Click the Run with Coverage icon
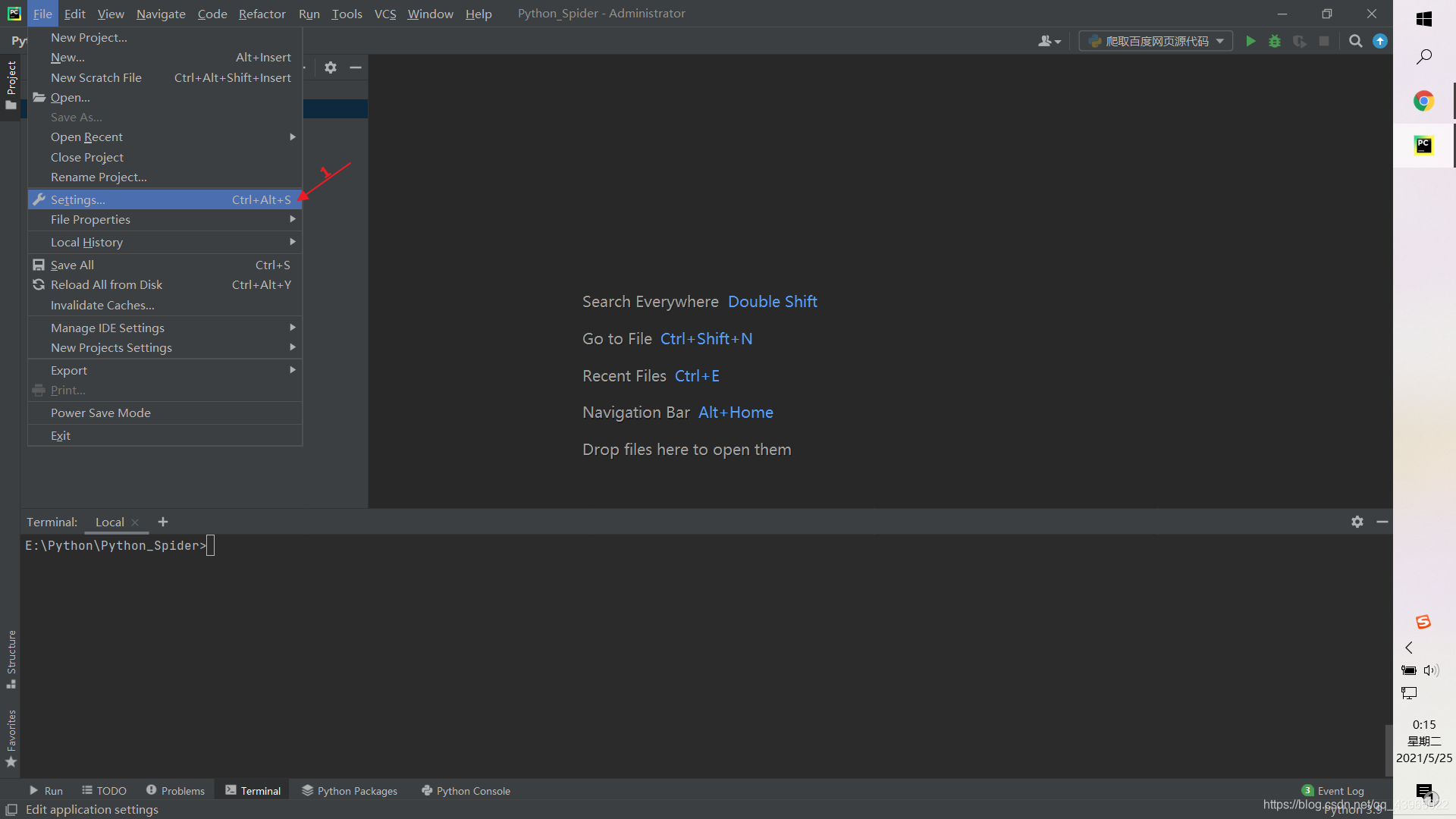The width and height of the screenshot is (1456, 819). click(x=1299, y=41)
